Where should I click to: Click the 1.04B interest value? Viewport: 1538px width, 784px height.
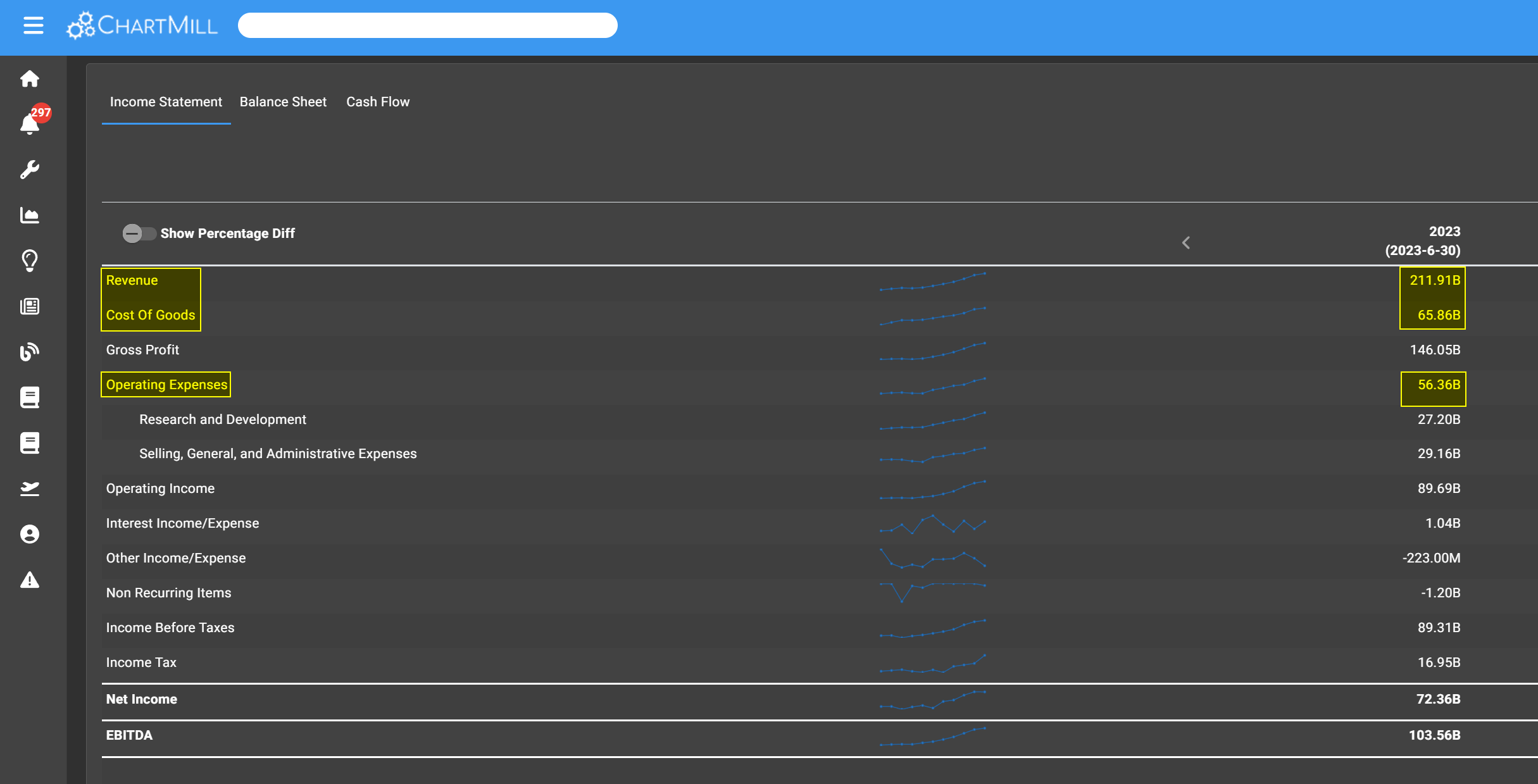pyautogui.click(x=1442, y=523)
